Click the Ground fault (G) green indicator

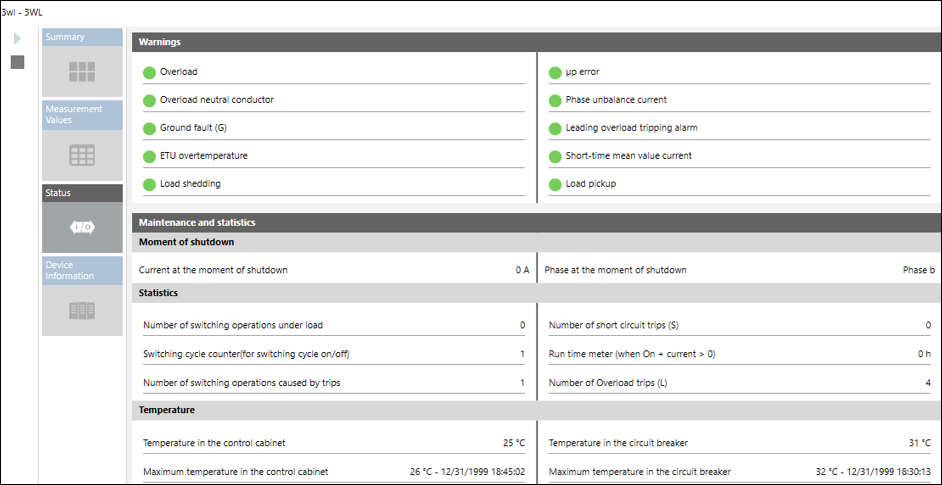[150, 128]
